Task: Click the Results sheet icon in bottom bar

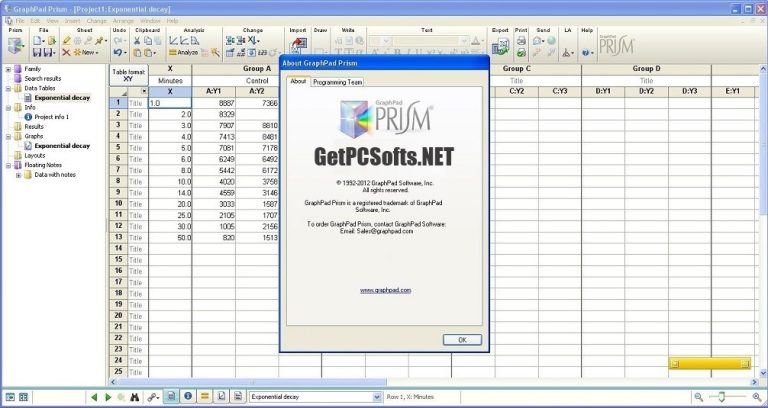Action: click(204, 397)
